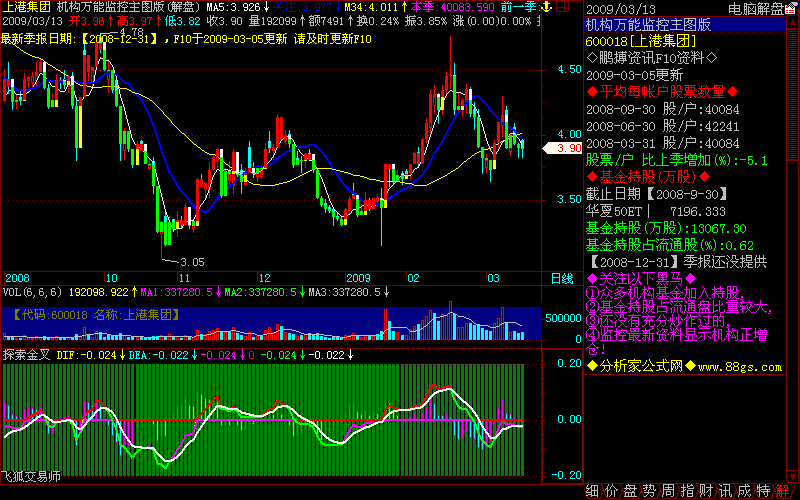Switch to the 势 tab
The width and height of the screenshot is (800, 500).
tap(649, 491)
